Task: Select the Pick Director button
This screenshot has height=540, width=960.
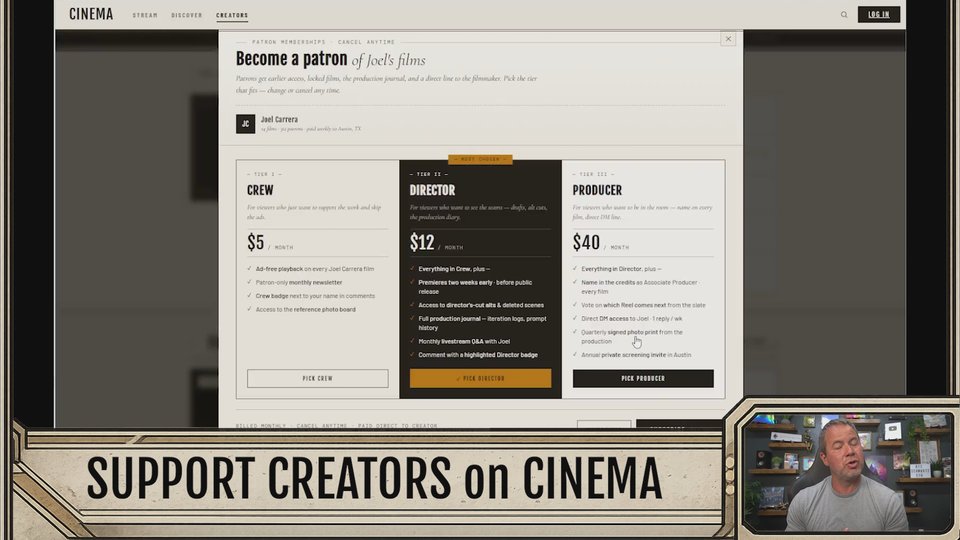Action: (x=480, y=378)
